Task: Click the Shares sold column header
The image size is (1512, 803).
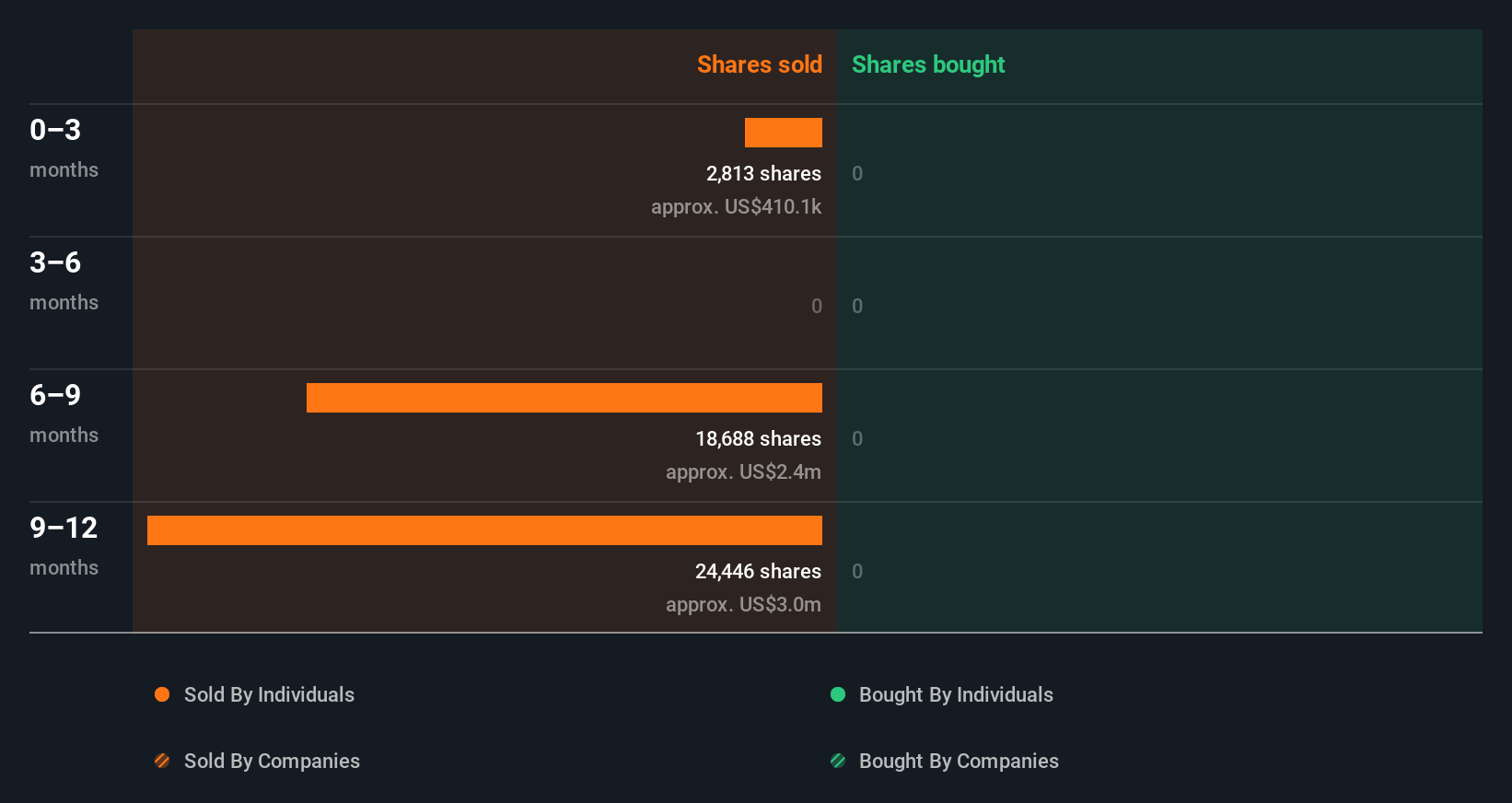Action: pyautogui.click(x=760, y=64)
